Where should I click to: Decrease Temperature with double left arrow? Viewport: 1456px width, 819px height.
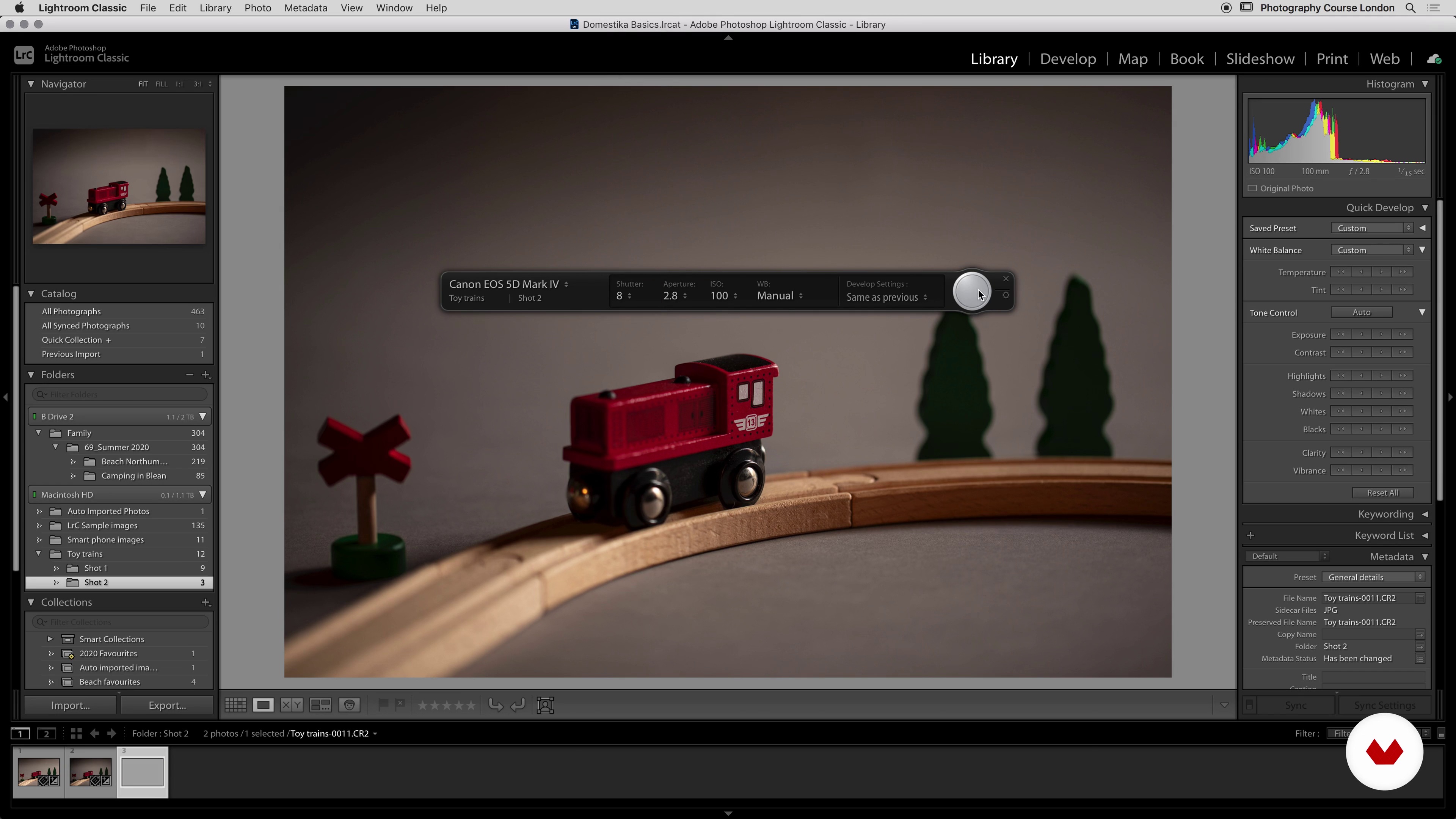tap(1341, 272)
